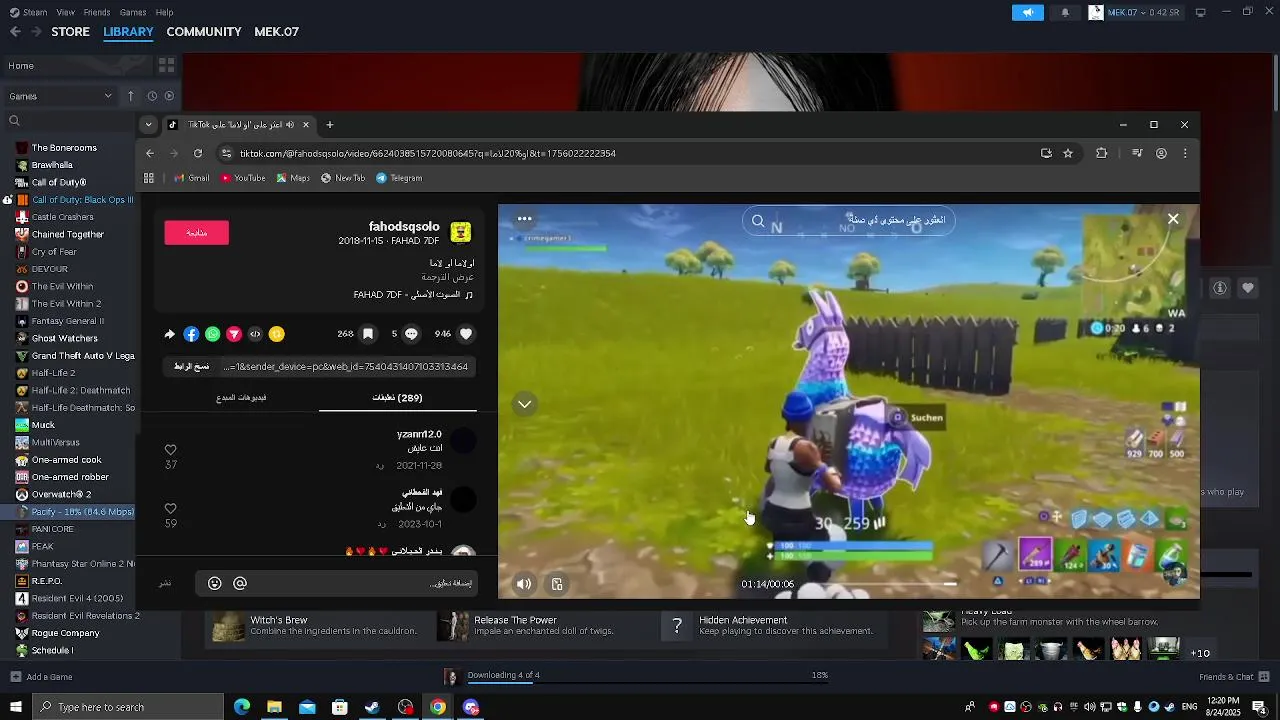Click the embed code icon

(255, 334)
